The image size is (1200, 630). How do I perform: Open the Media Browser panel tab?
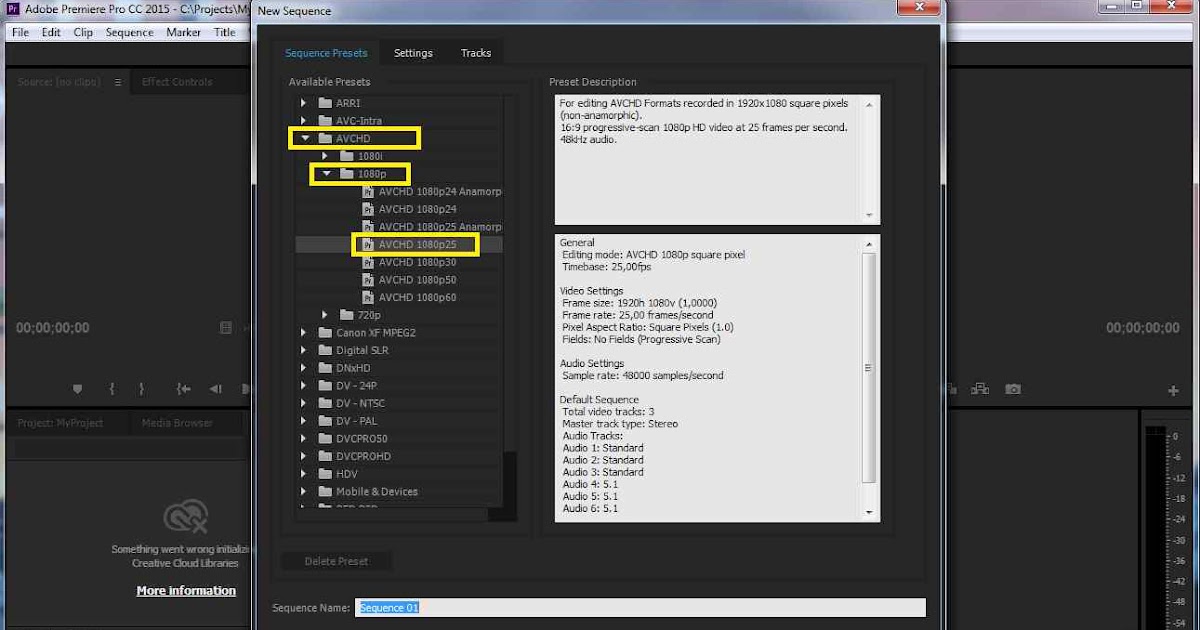177,423
